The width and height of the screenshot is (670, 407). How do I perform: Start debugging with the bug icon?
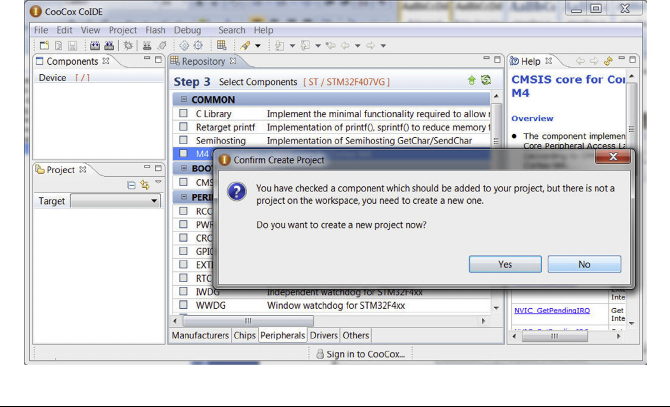click(x=128, y=46)
